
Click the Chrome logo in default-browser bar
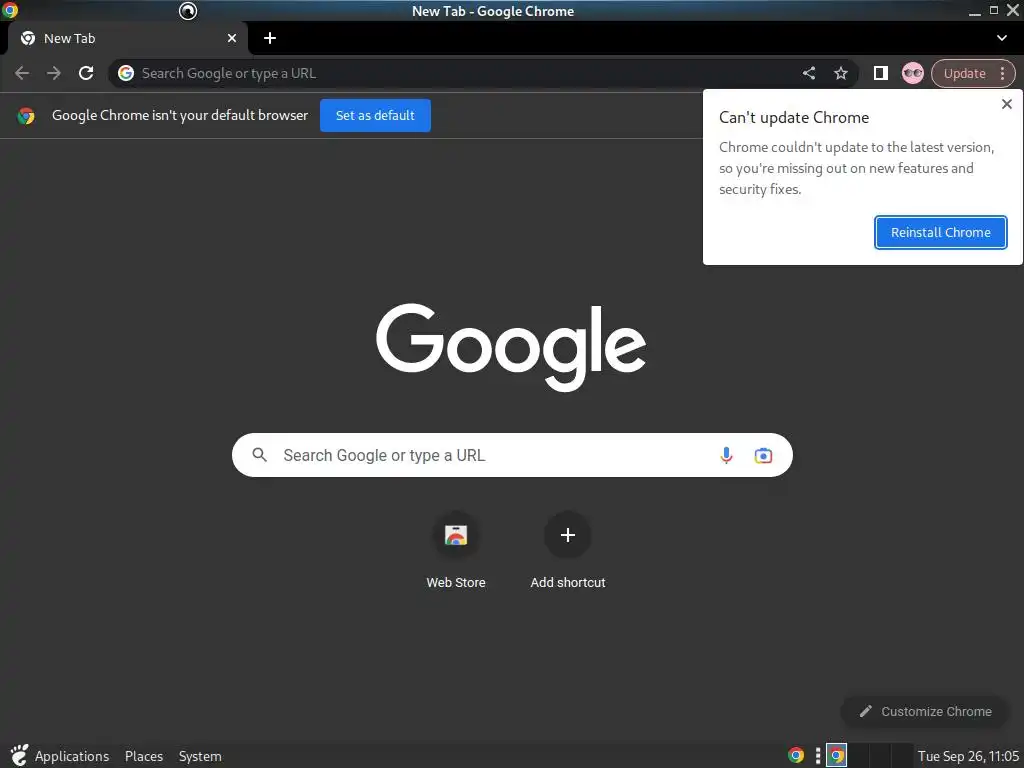coord(26,116)
